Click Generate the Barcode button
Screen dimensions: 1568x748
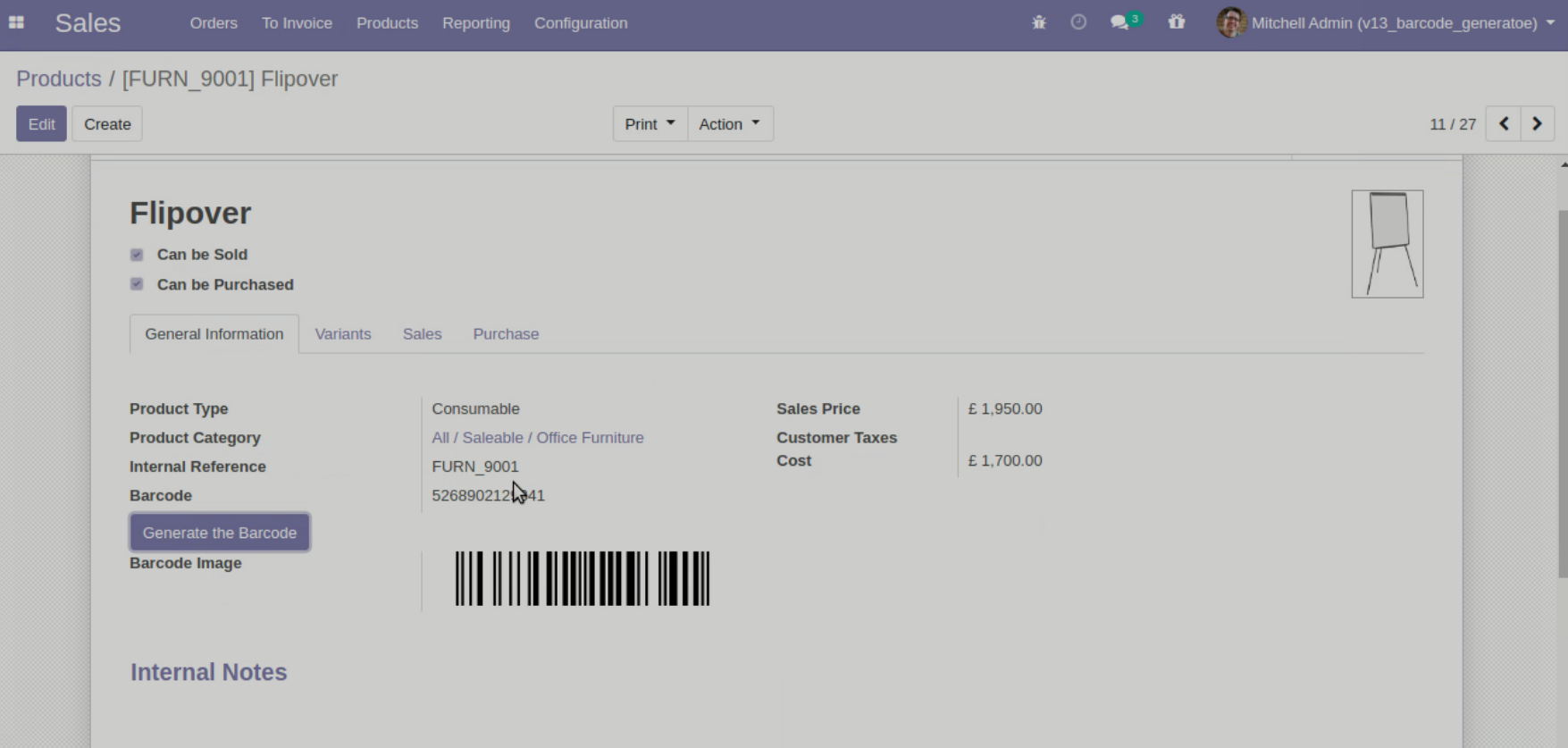click(x=220, y=533)
